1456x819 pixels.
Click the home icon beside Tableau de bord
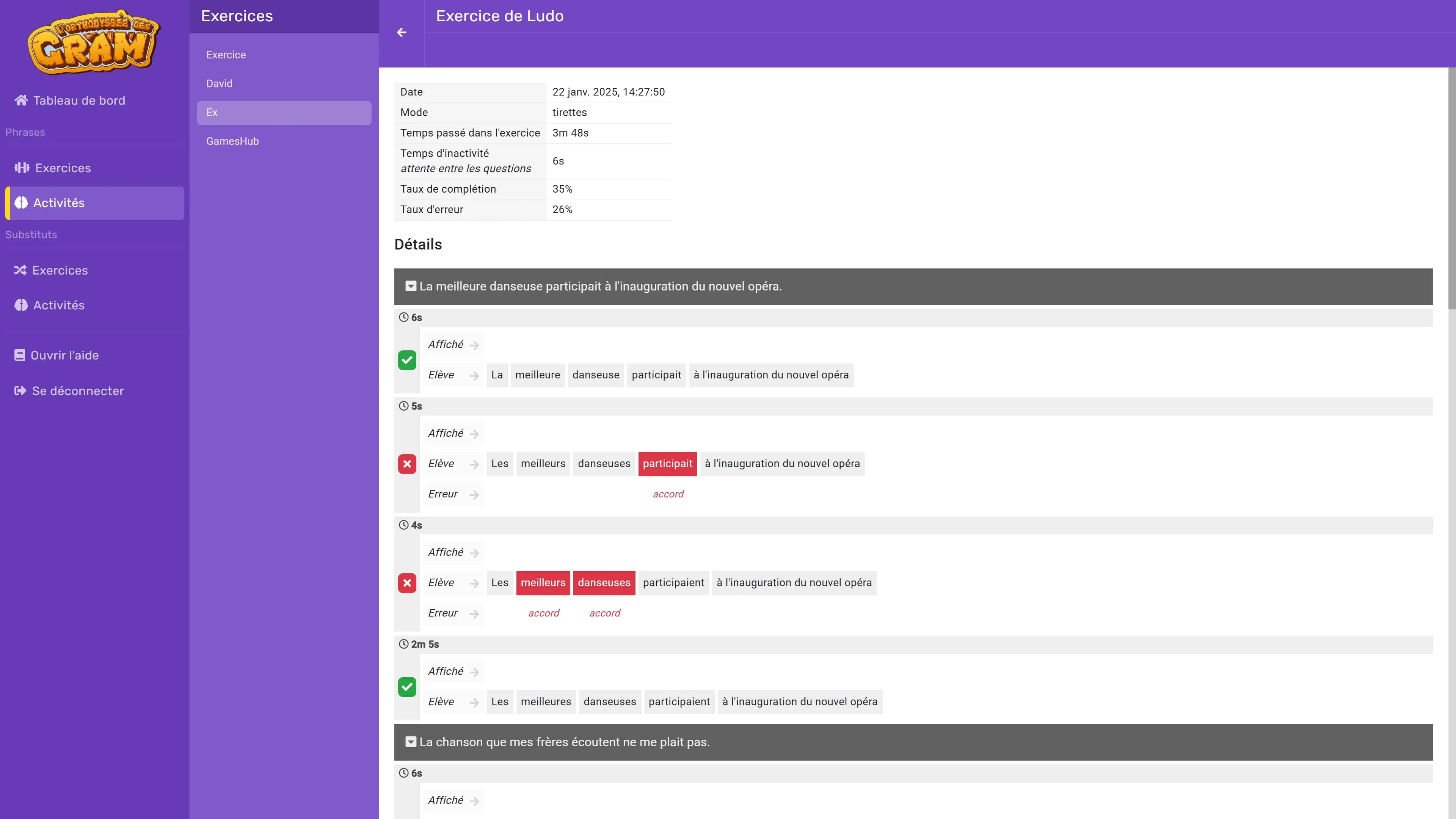(x=21, y=100)
